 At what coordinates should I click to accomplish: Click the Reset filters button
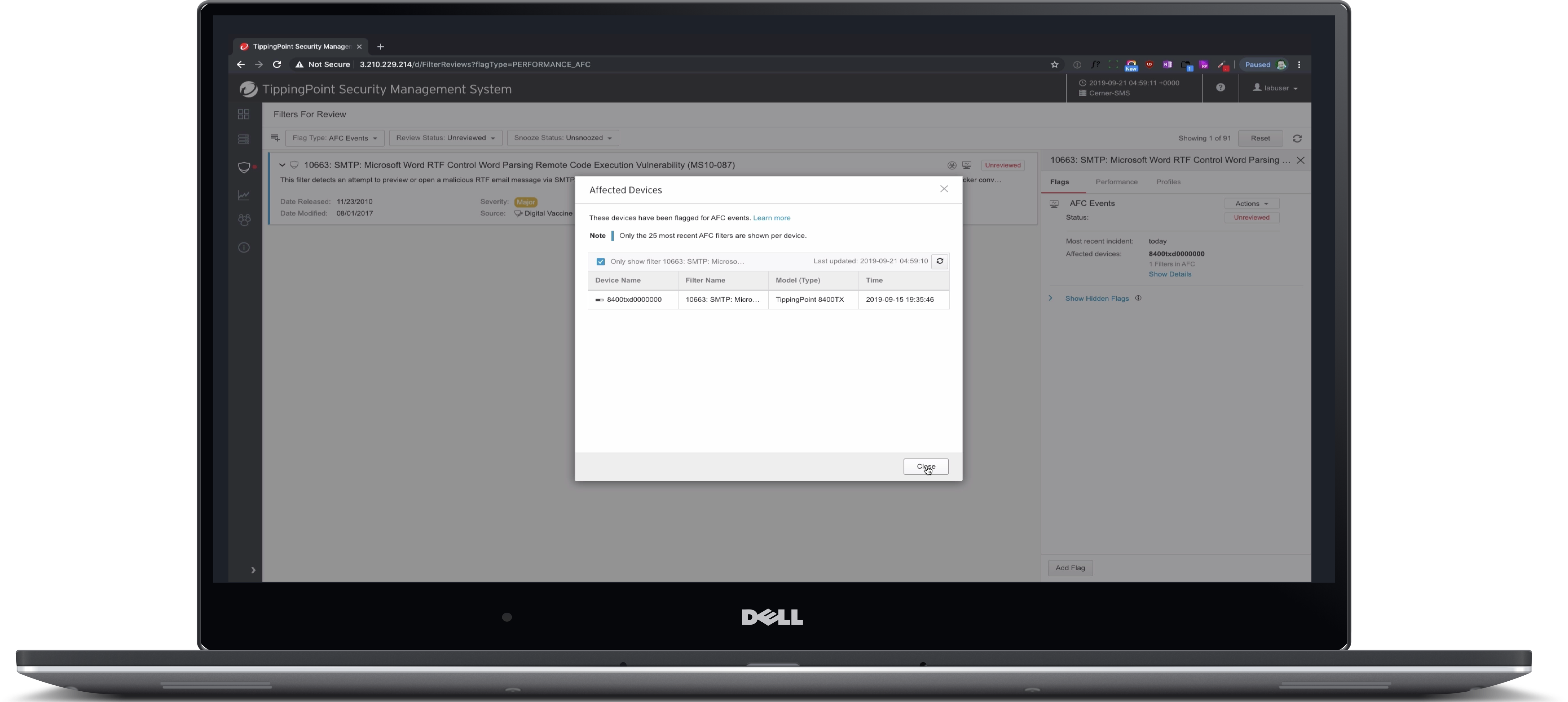1260,138
